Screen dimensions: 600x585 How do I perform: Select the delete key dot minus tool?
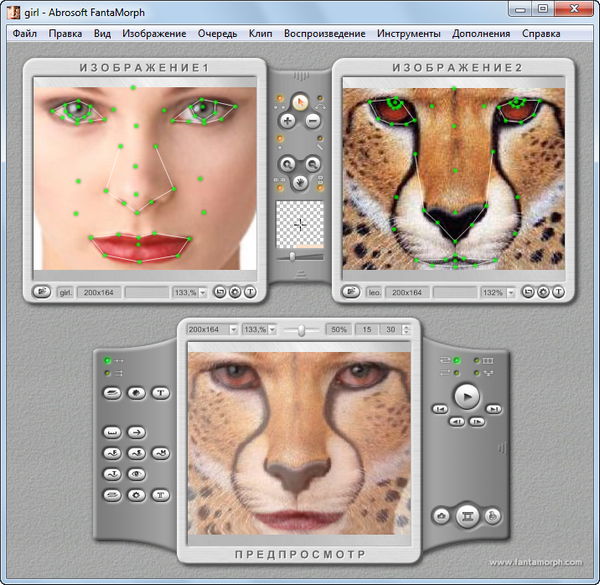click(x=313, y=121)
